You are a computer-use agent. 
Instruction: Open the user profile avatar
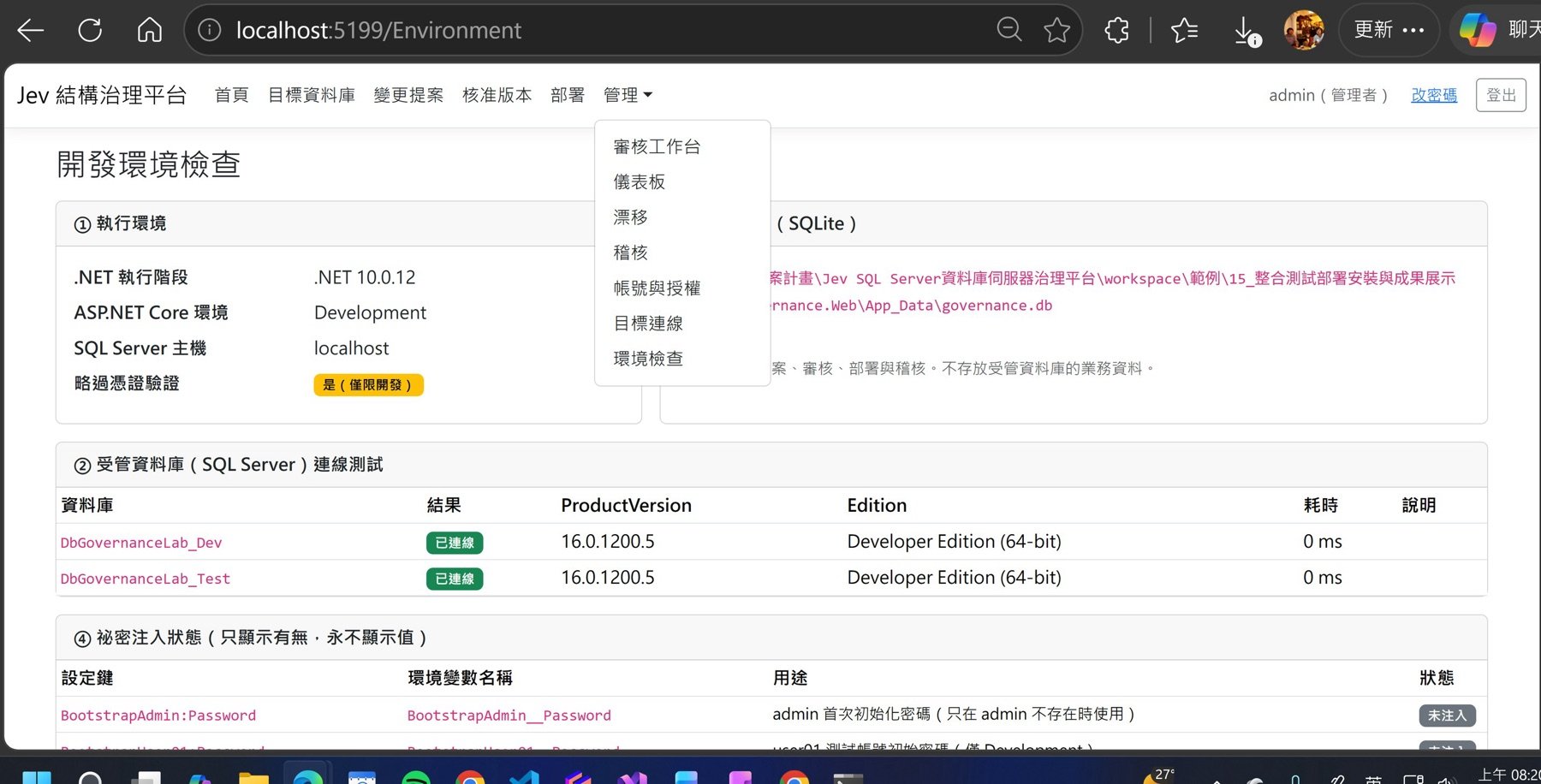[1304, 30]
